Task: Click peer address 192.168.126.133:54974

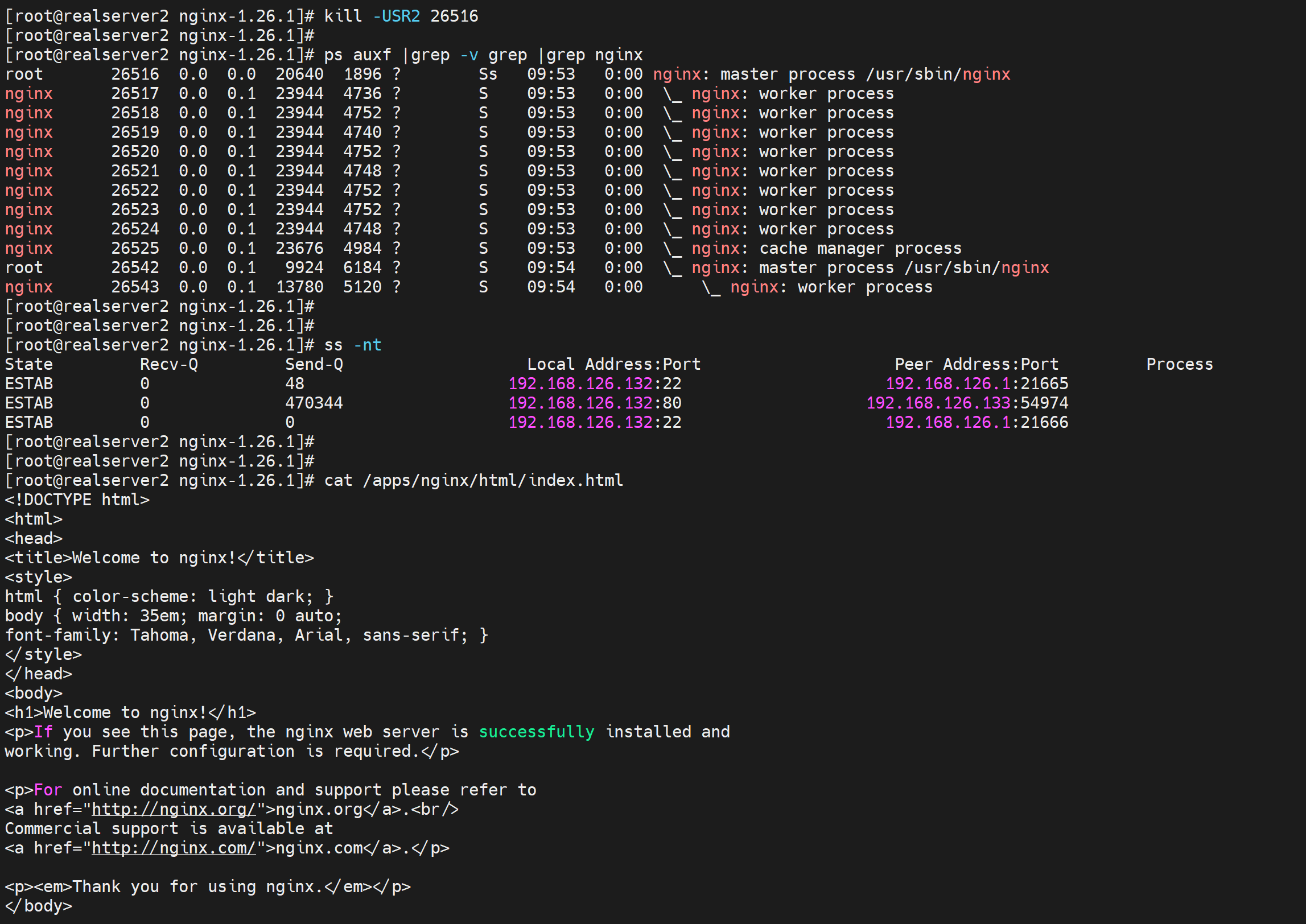Action: tap(967, 403)
